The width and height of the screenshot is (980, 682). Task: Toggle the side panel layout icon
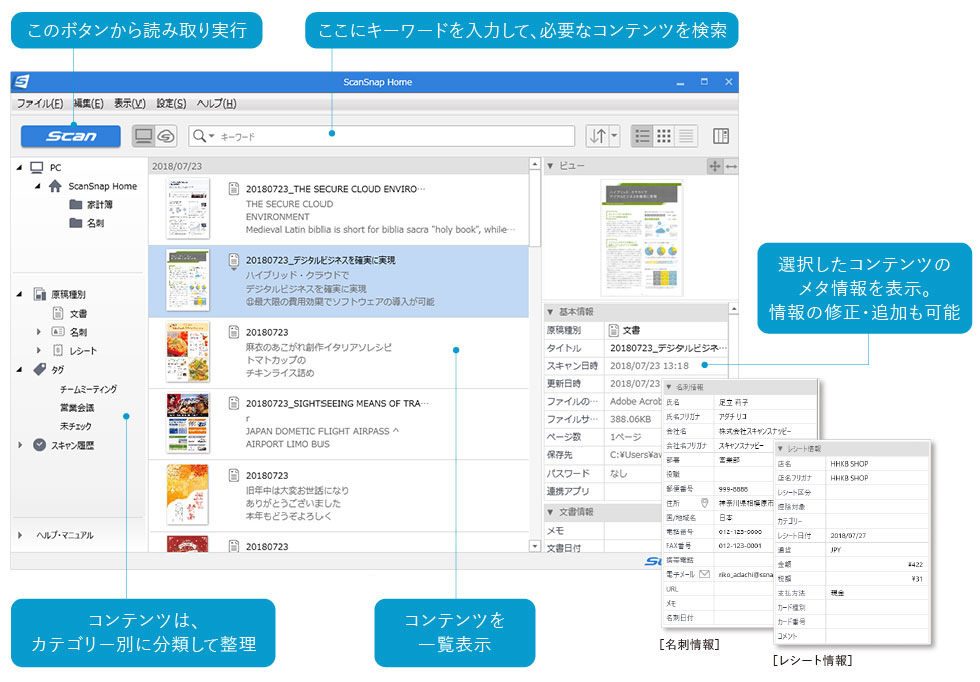tap(721, 136)
